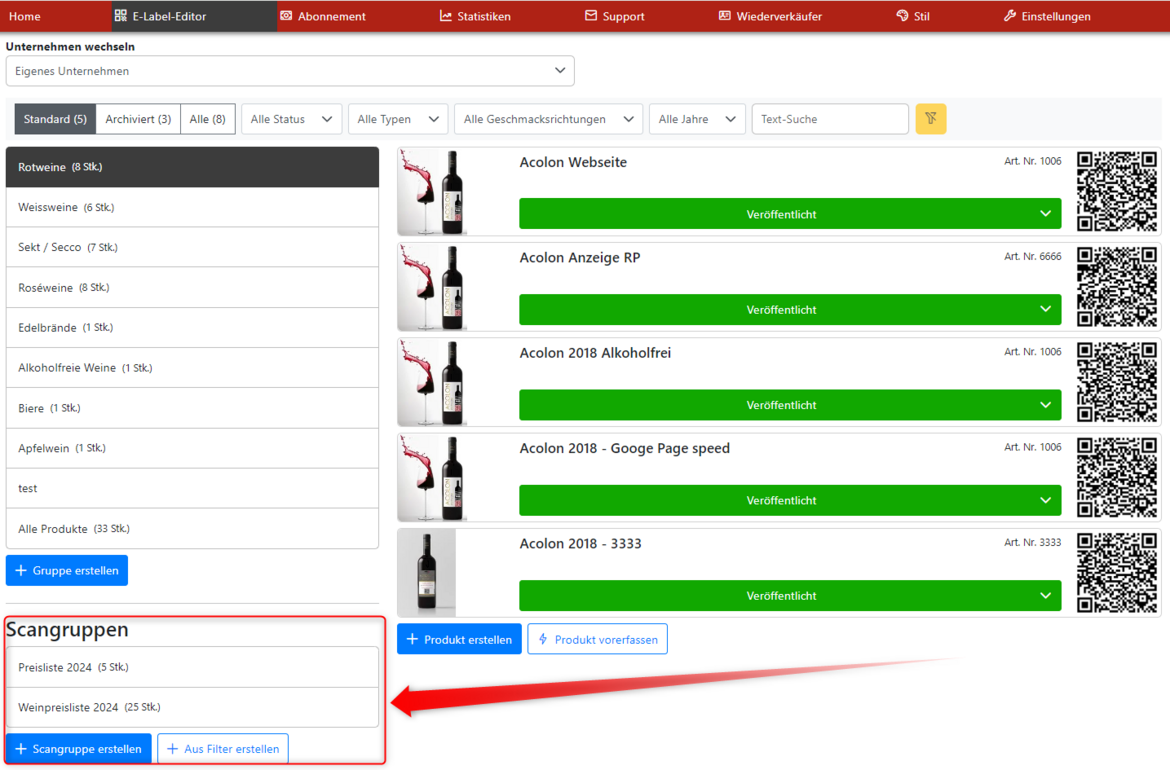The height and width of the screenshot is (770, 1170).
Task: Open QR code for Acolon Webseite
Action: click(1117, 191)
